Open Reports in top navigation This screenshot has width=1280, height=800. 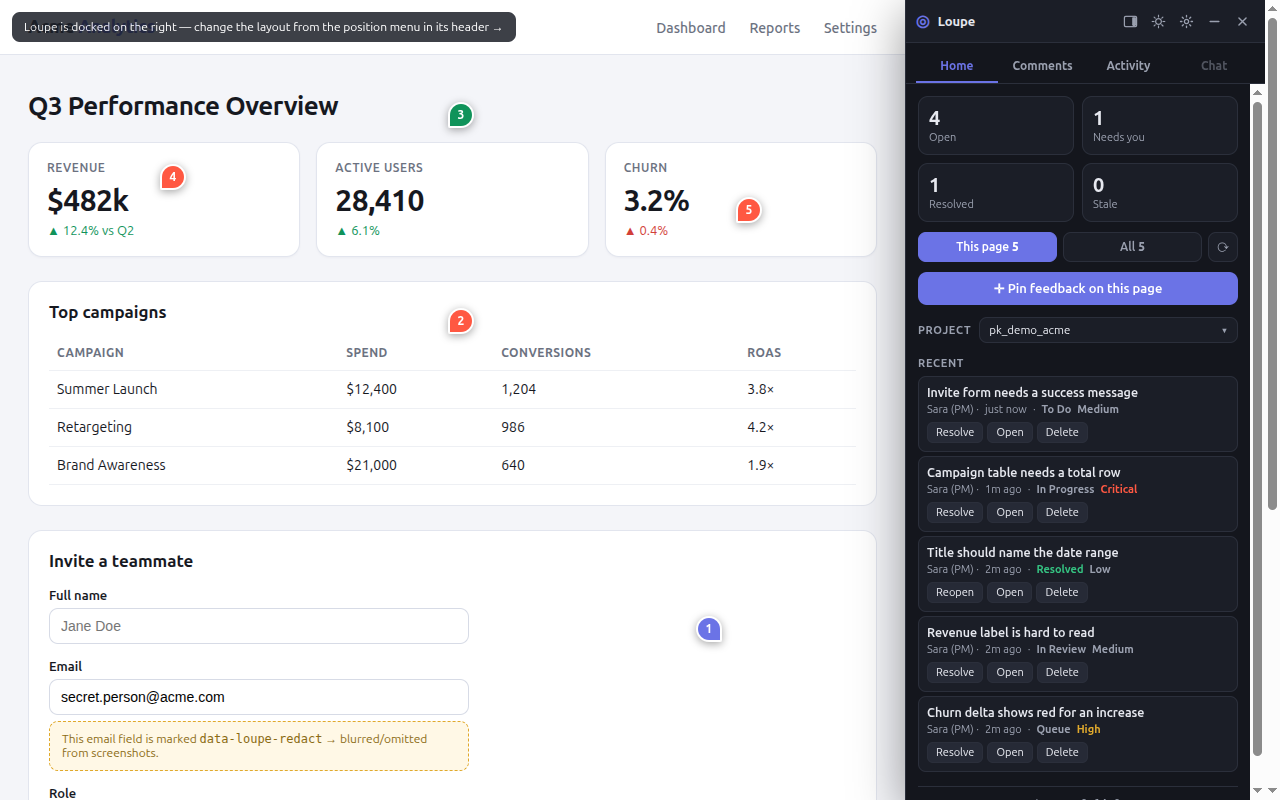(775, 28)
